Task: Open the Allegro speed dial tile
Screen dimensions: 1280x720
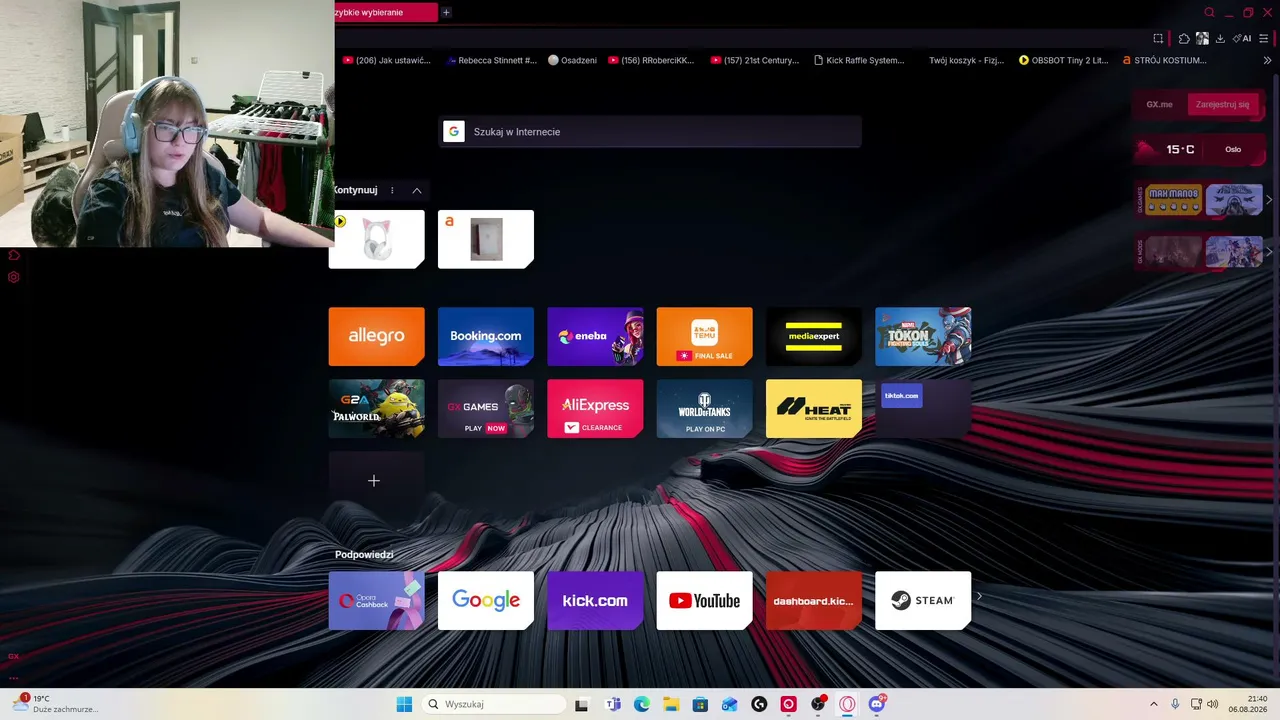Action: click(x=376, y=336)
